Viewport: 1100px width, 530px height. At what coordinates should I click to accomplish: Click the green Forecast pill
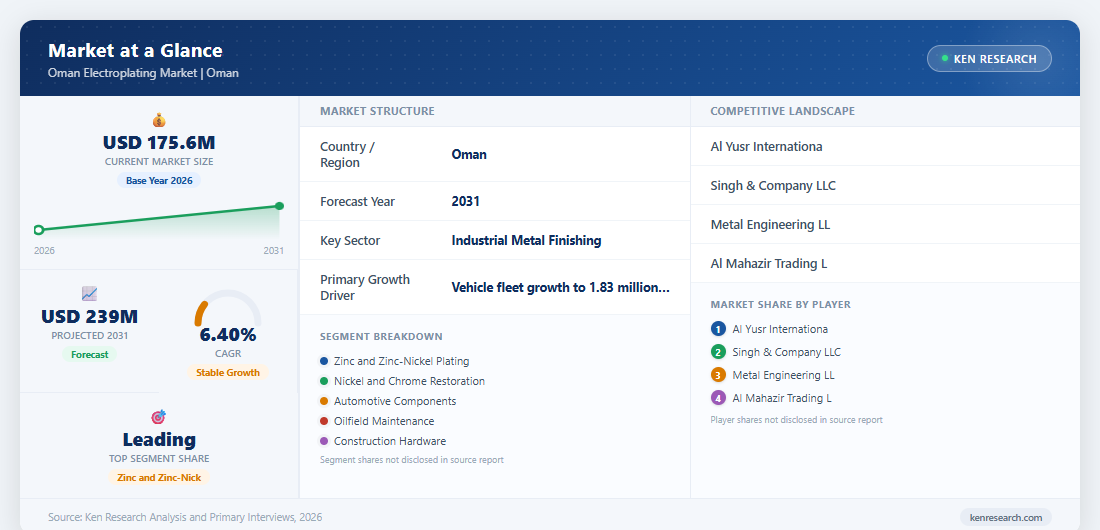click(90, 355)
